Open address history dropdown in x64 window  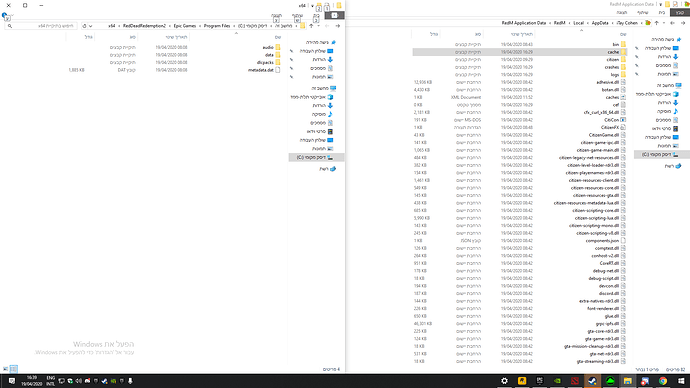(91, 26)
